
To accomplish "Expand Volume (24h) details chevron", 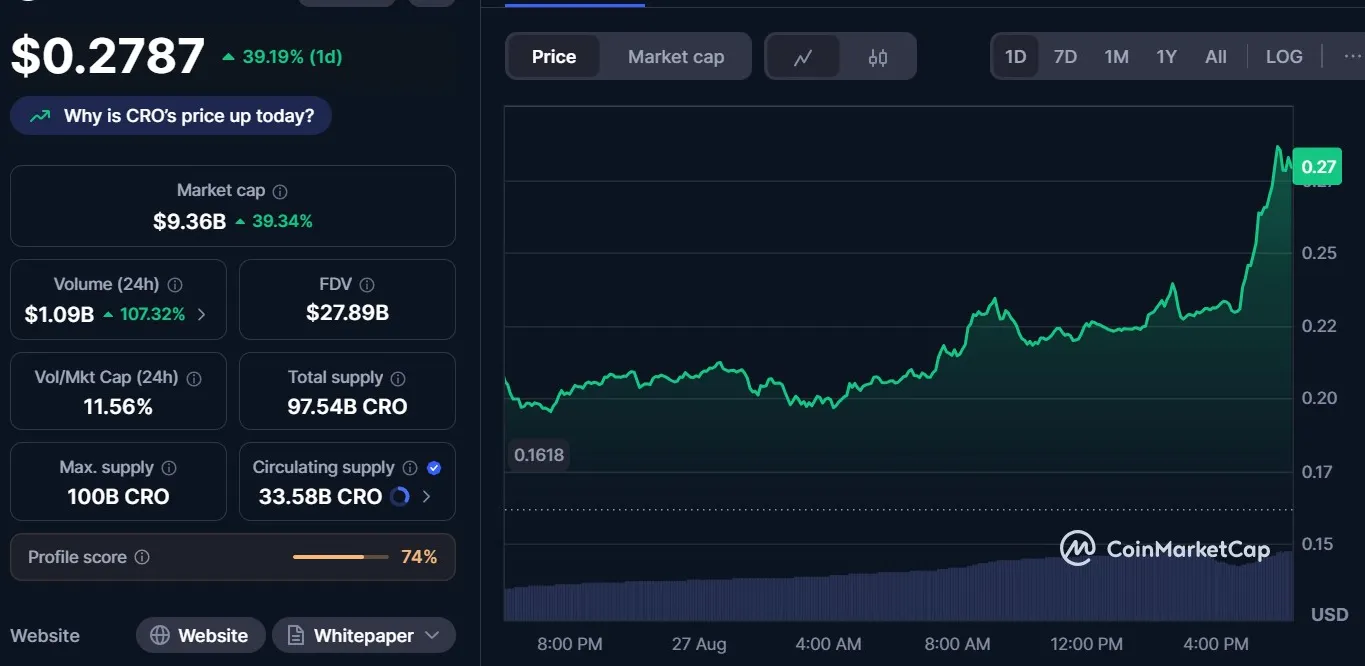I will click(202, 314).
